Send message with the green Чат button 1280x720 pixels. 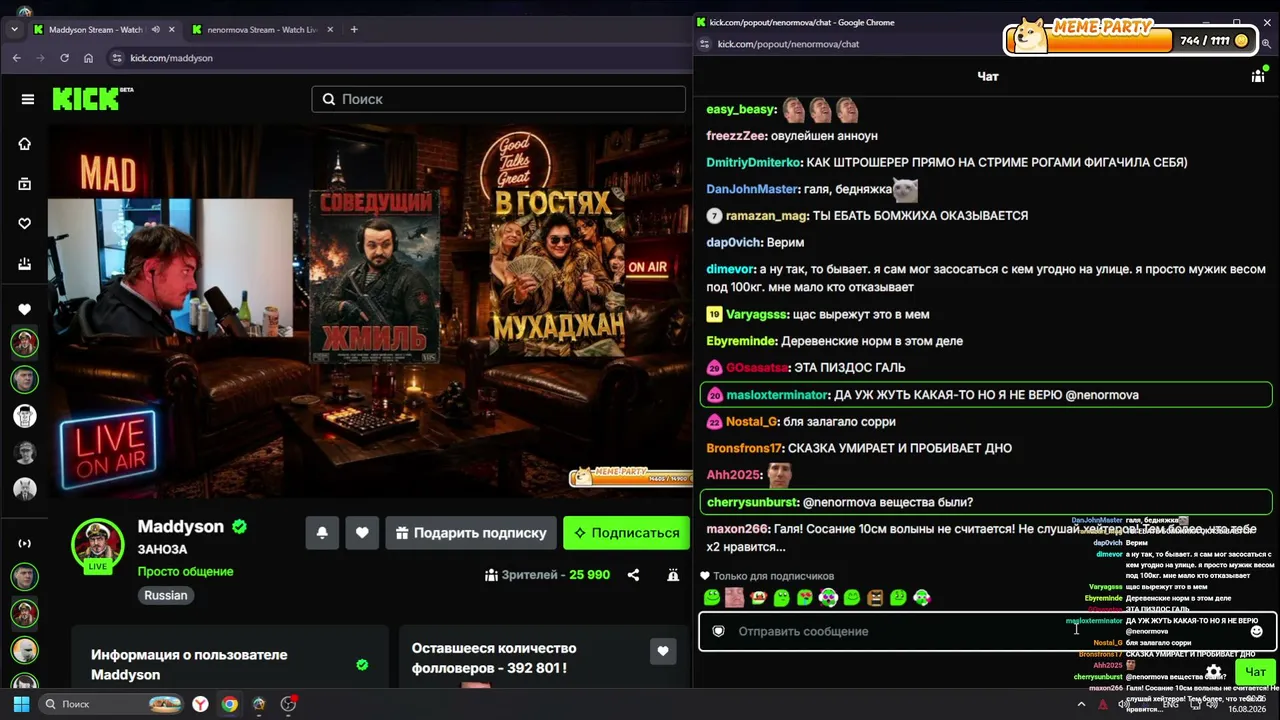pyautogui.click(x=1255, y=672)
